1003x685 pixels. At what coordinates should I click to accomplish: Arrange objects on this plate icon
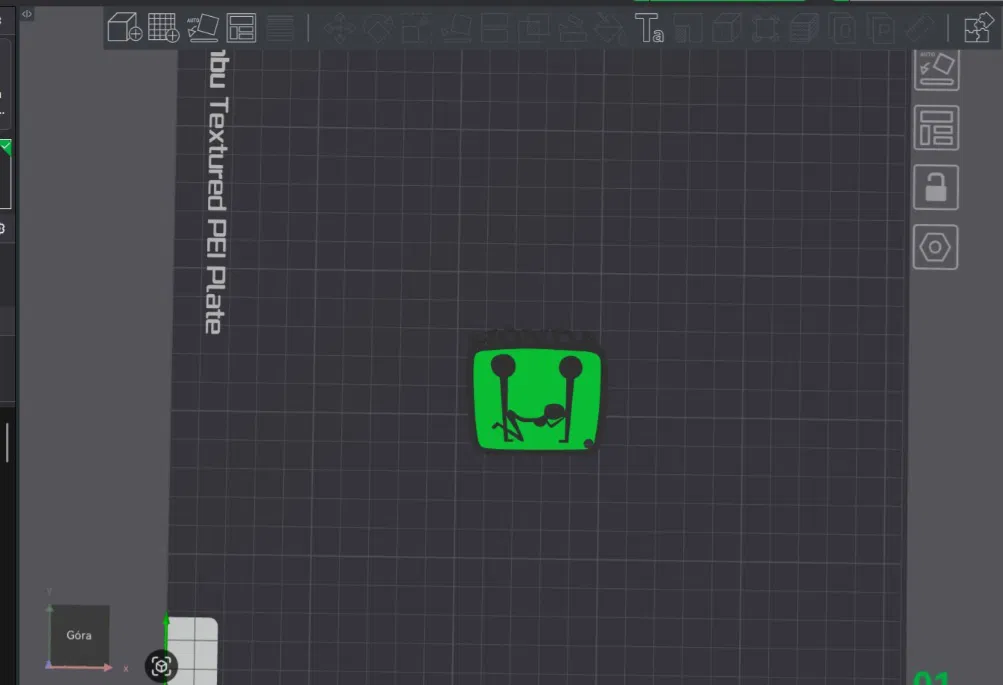click(x=936, y=128)
